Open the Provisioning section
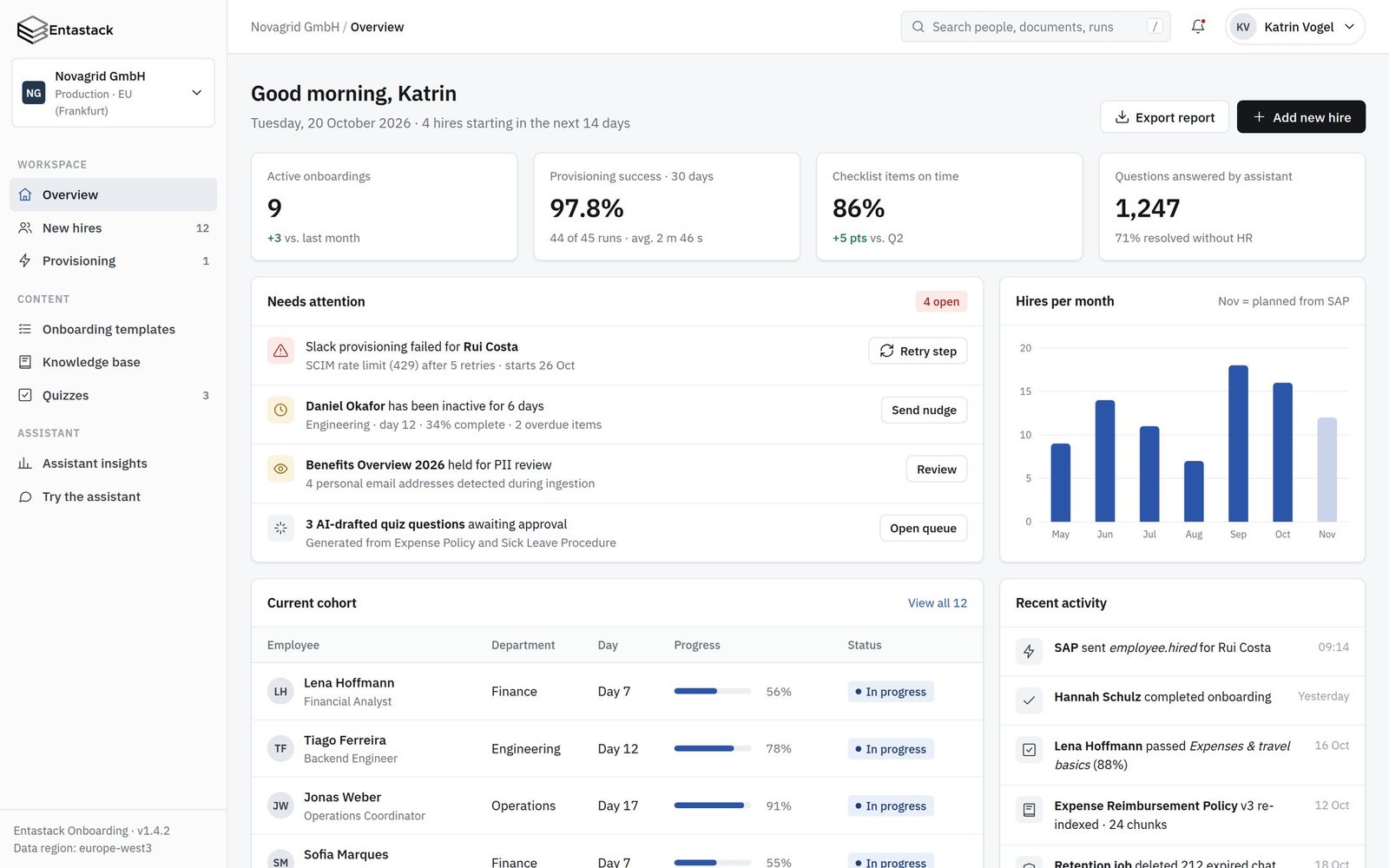 tap(113, 260)
